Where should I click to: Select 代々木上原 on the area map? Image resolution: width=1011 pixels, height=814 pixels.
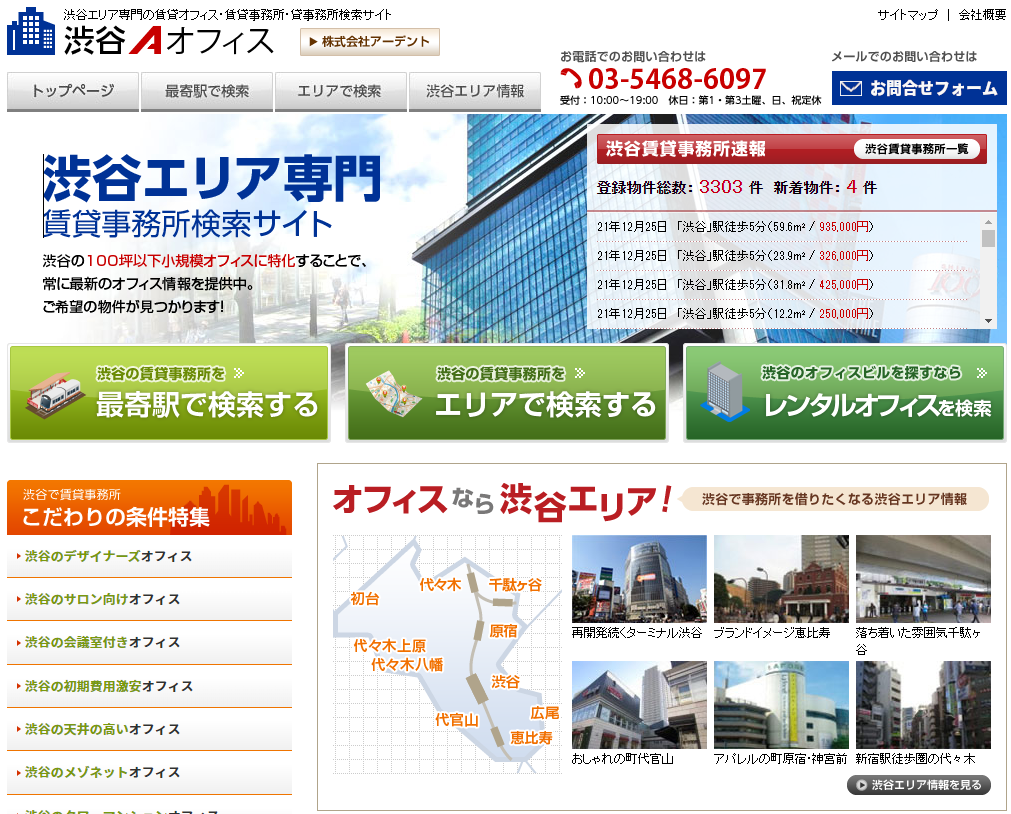pyautogui.click(x=389, y=646)
